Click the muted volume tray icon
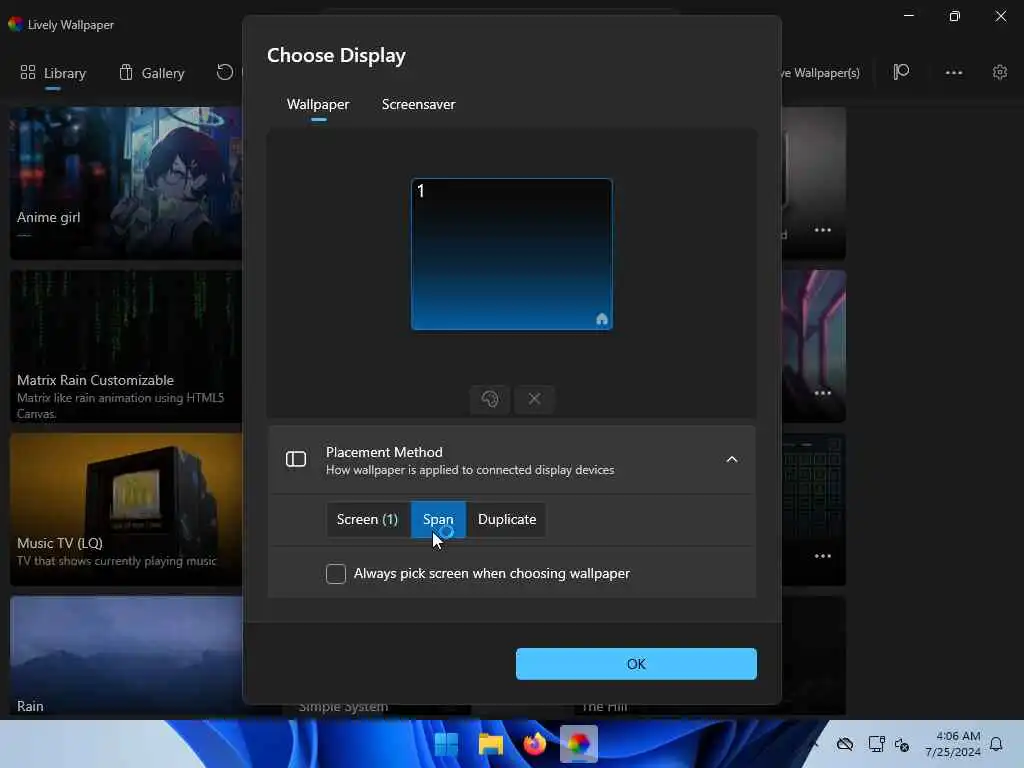The image size is (1024, 768). pos(903,744)
